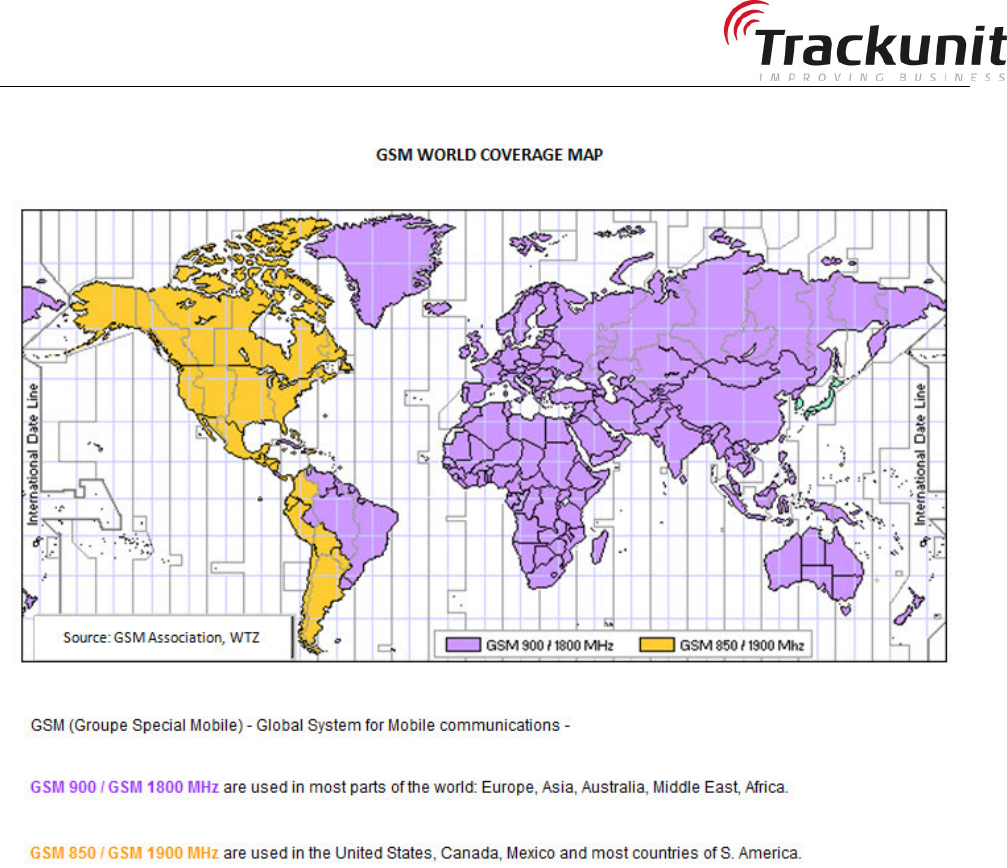Click the 'Source: GSM Association, WTZ' label

click(x=161, y=638)
